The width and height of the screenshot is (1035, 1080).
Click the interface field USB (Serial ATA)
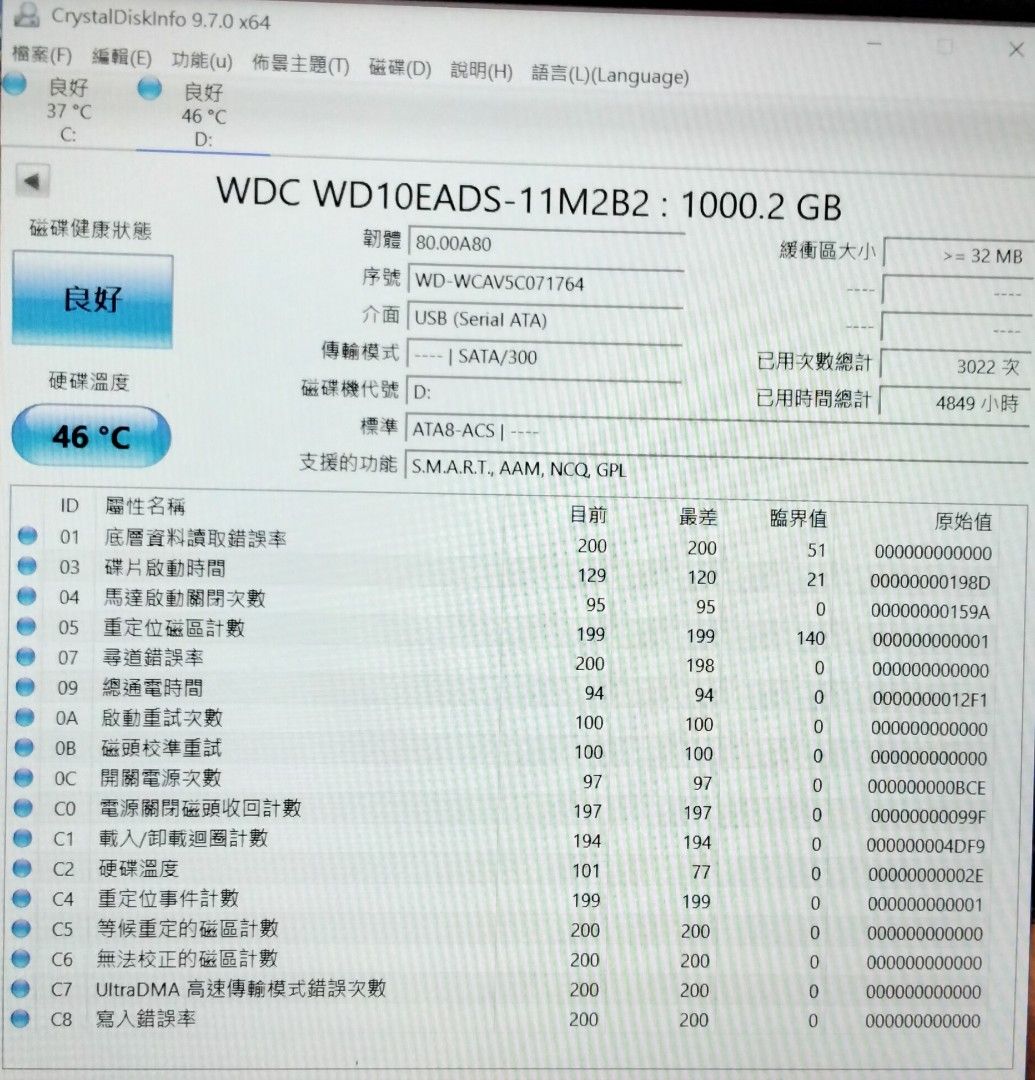(545, 320)
